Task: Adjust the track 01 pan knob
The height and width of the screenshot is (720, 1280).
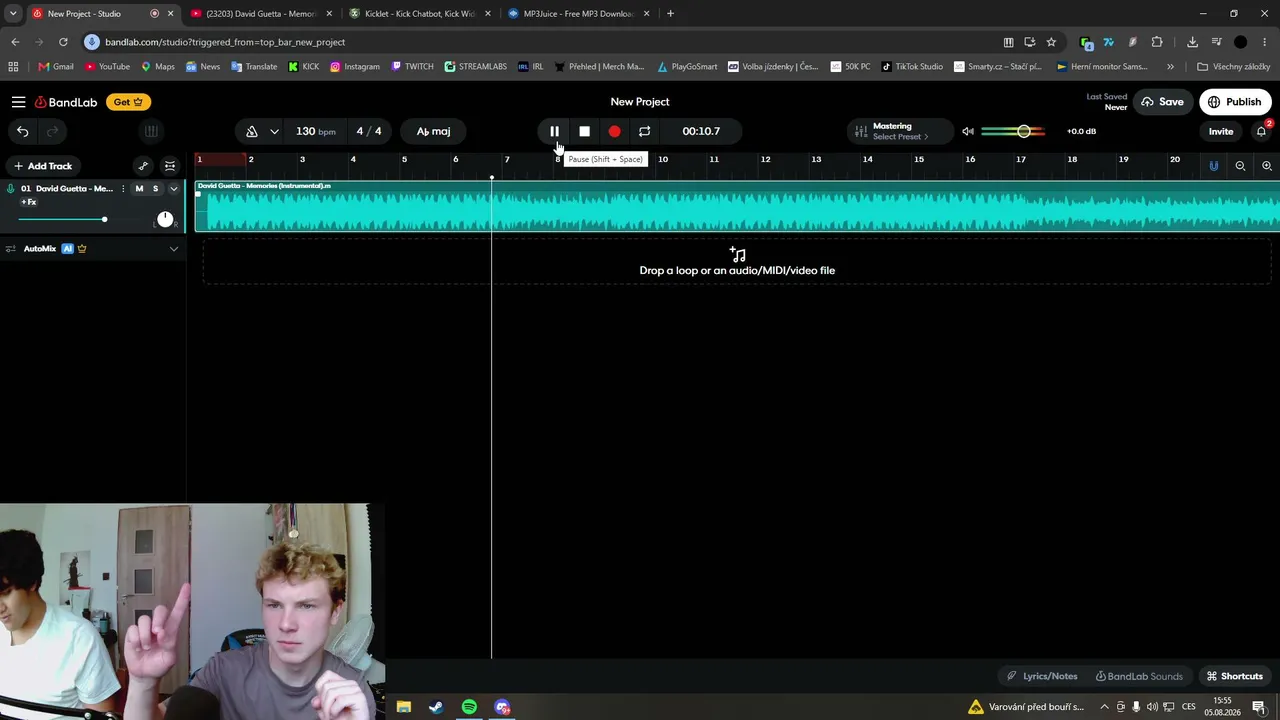Action: 165,219
